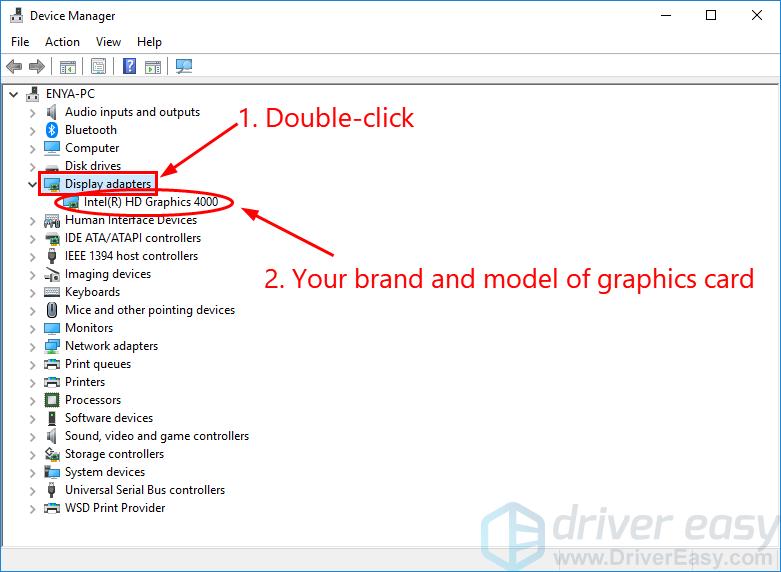Expand the Printers node arrow
Screen dimensions: 781x572
click(32, 382)
